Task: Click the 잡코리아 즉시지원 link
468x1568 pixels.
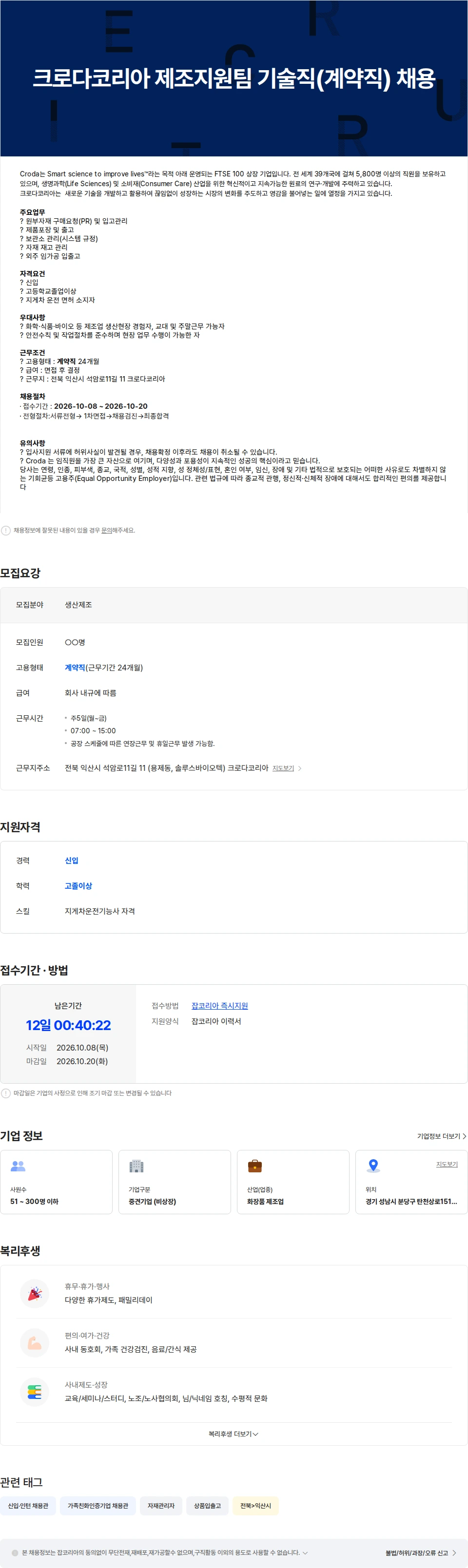Action: pos(219,1006)
